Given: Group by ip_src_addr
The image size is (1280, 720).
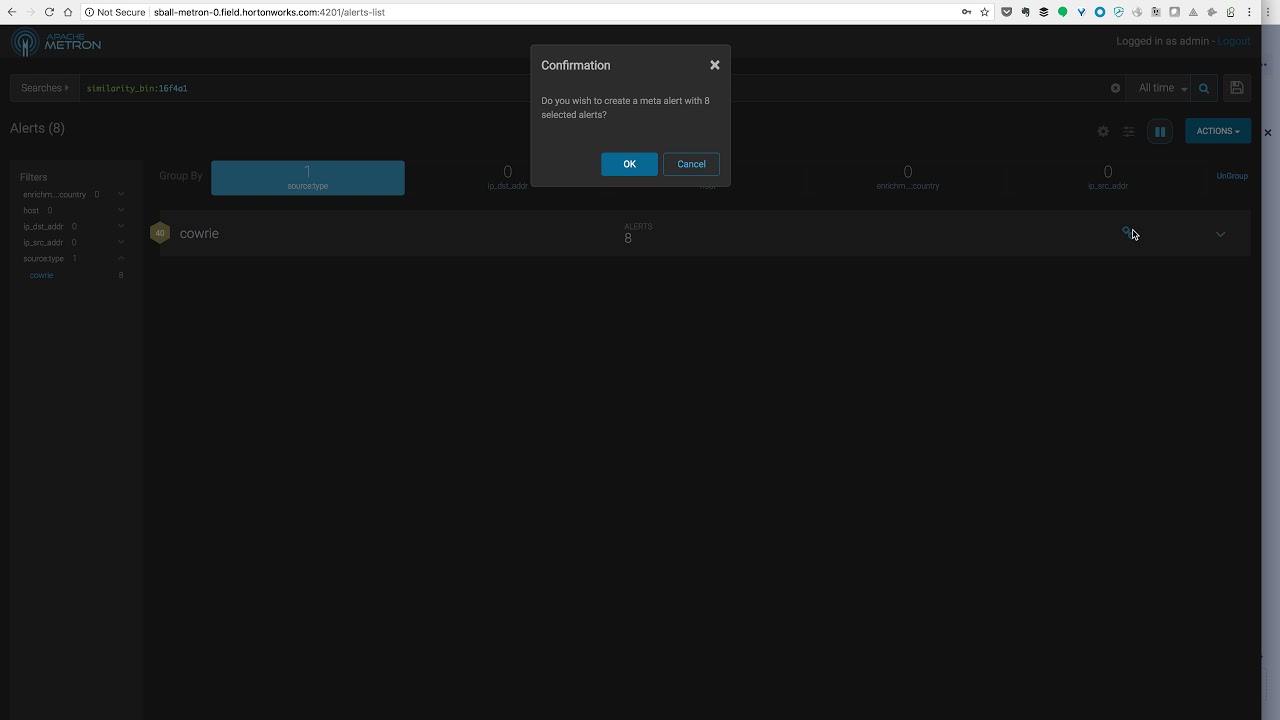Looking at the screenshot, I should (1107, 177).
